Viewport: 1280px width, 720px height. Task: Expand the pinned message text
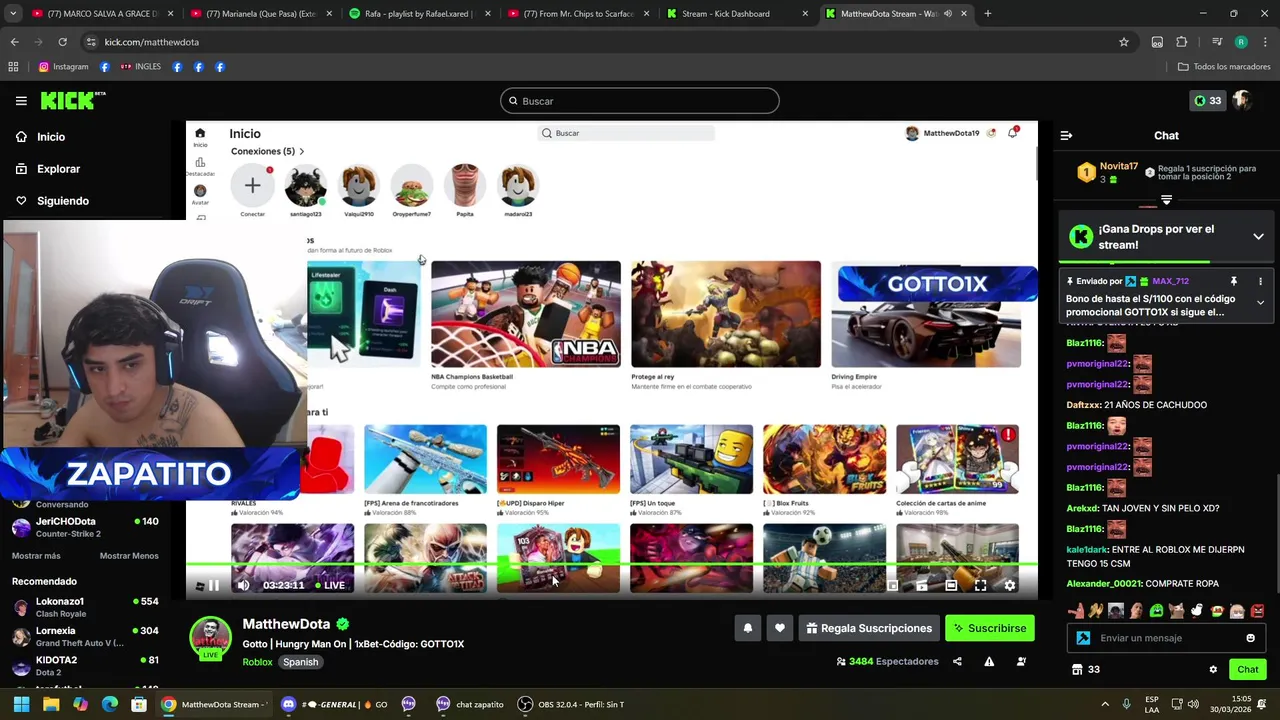(1260, 302)
